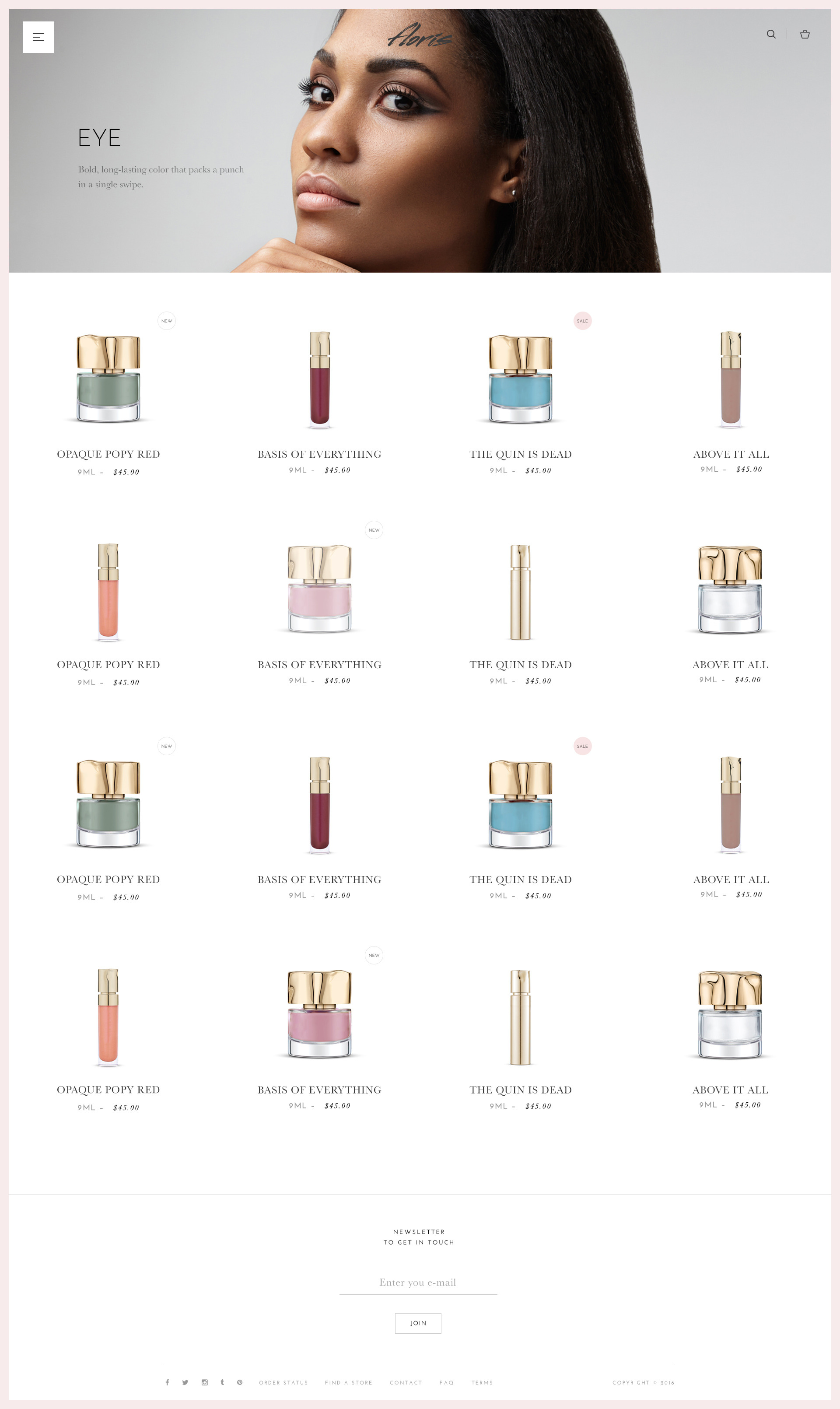Screen dimensions: 840x1409
Task: Open the hamburger menu button
Action: click(x=38, y=37)
